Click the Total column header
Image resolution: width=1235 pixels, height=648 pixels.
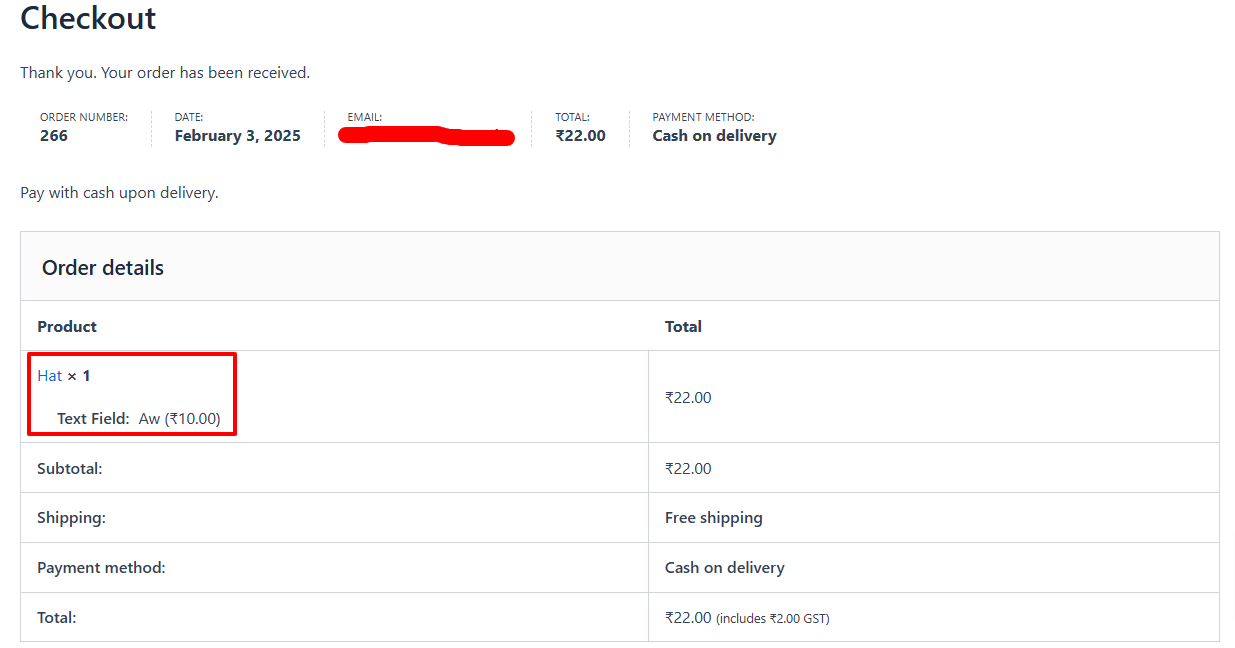tap(683, 326)
